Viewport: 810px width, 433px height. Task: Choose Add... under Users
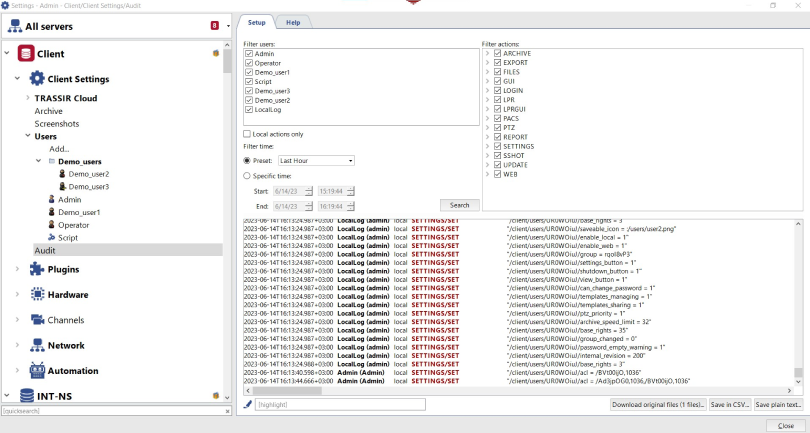coord(59,149)
